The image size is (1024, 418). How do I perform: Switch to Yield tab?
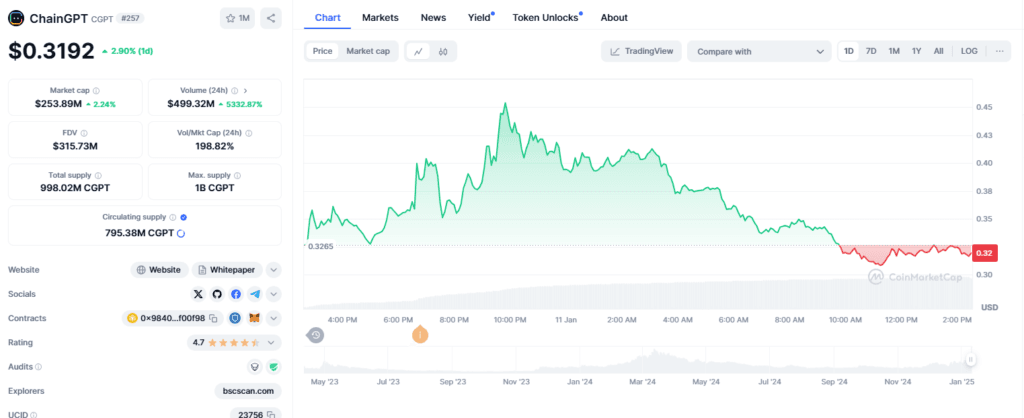[x=479, y=18]
